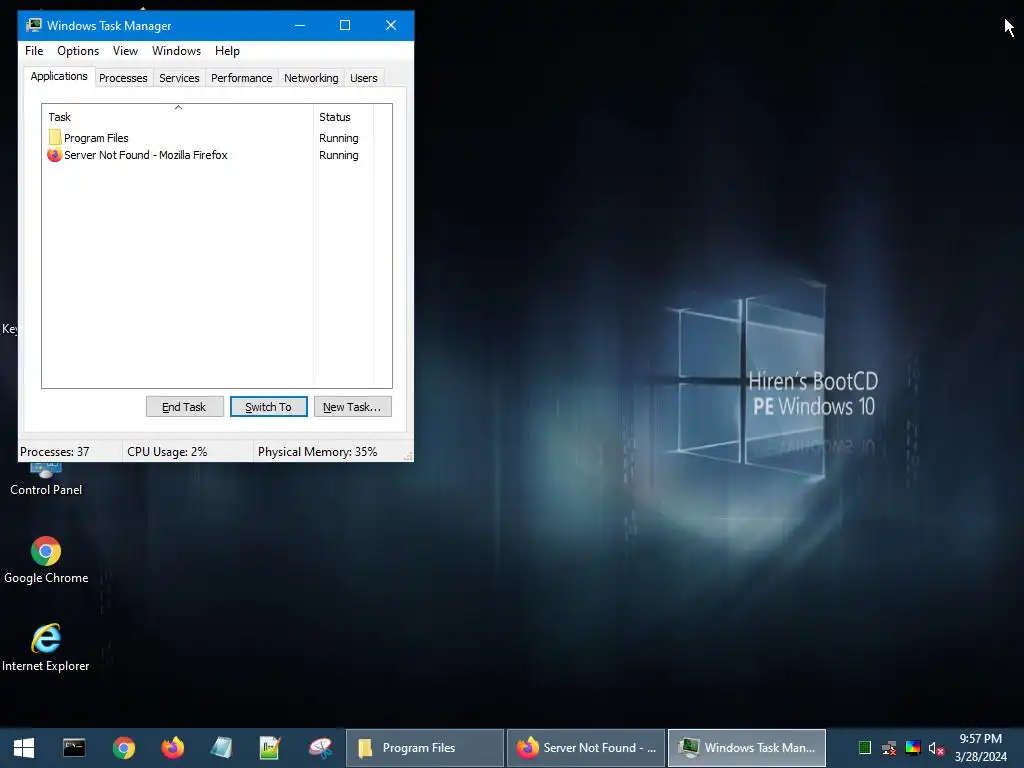Select Control Panel desktop shortcut
1024x768 pixels.
point(46,480)
